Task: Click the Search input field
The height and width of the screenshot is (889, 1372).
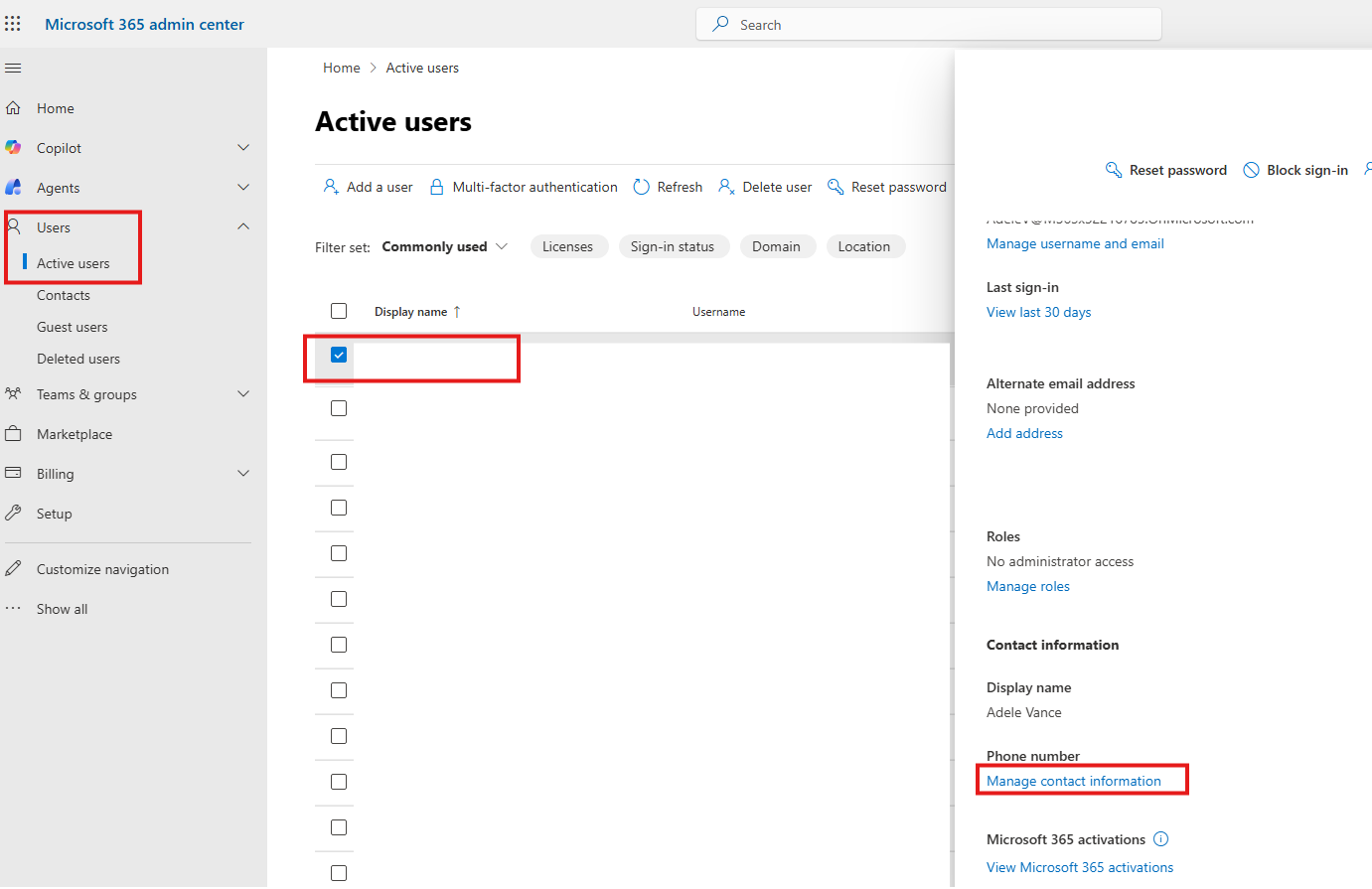Action: pos(929,25)
